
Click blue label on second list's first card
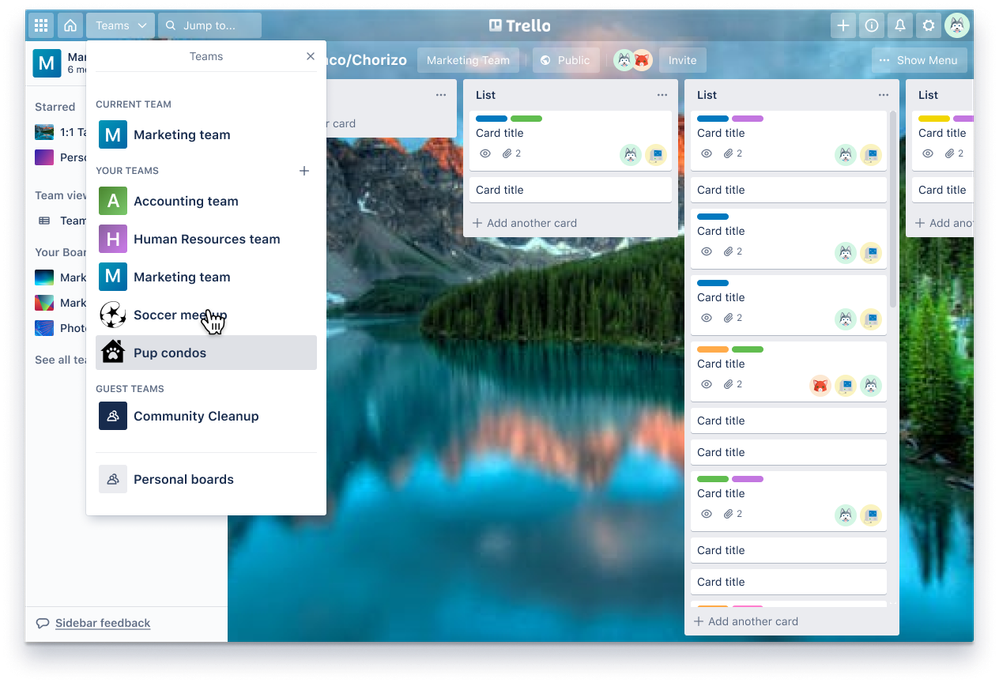pyautogui.click(x=491, y=119)
